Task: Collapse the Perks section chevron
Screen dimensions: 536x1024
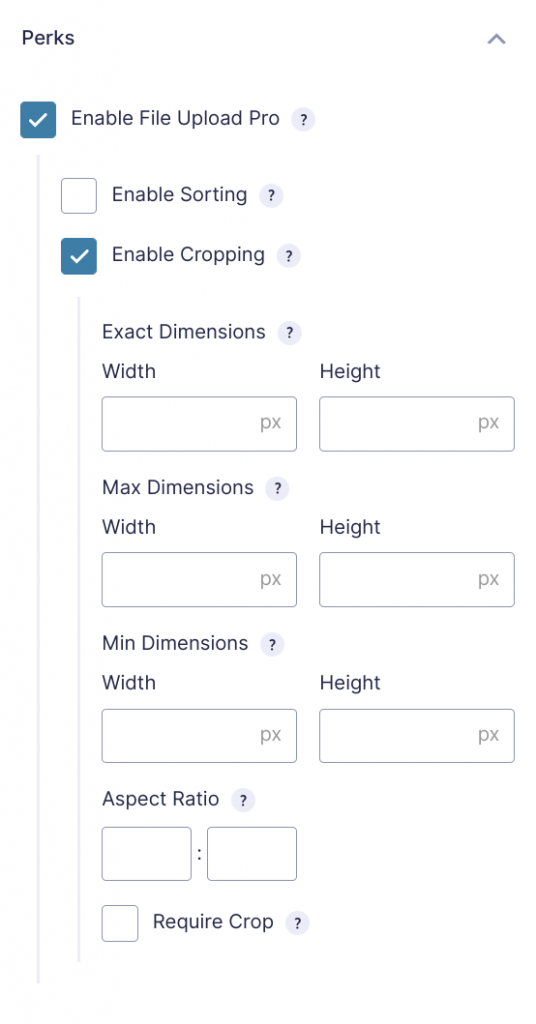Action: [x=496, y=39]
